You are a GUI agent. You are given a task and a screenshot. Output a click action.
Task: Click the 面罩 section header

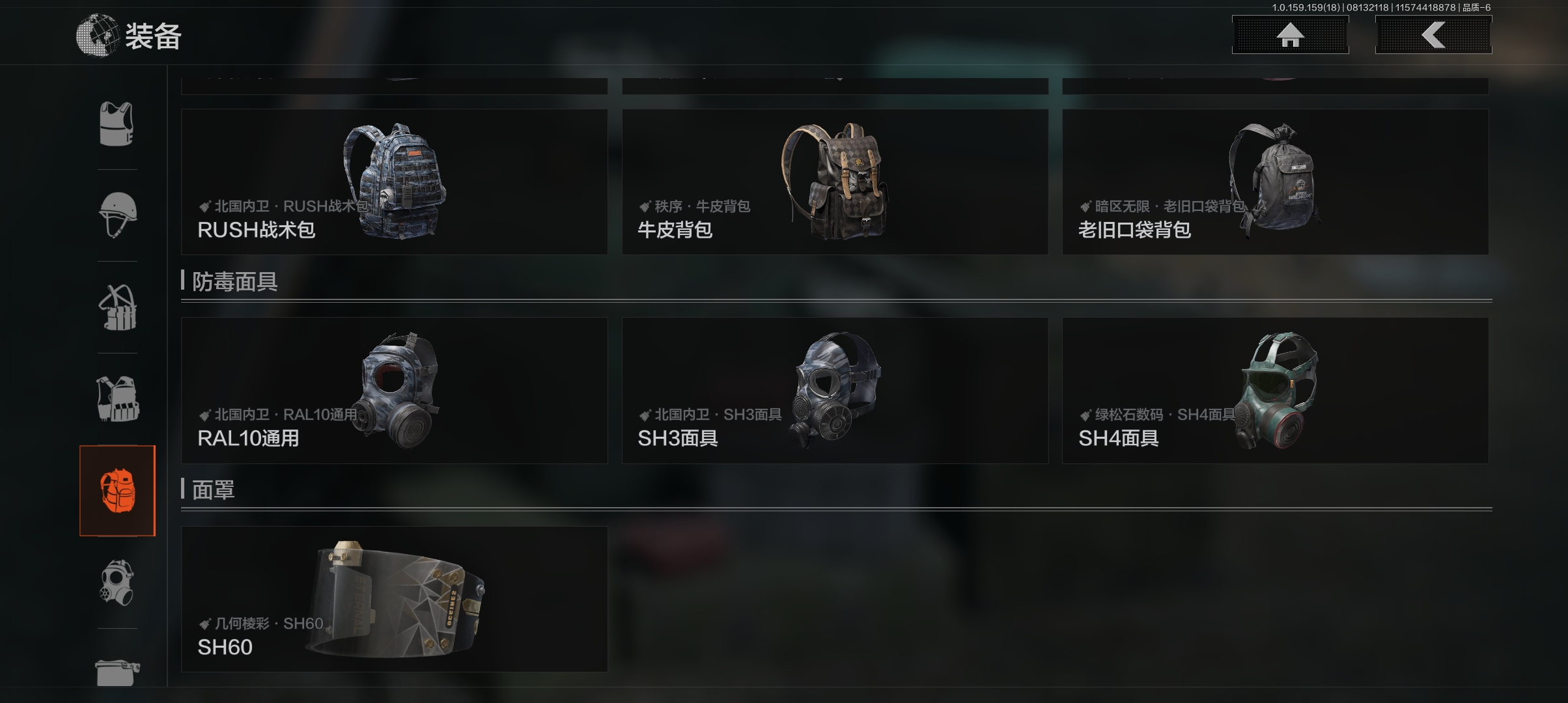pyautogui.click(x=213, y=489)
